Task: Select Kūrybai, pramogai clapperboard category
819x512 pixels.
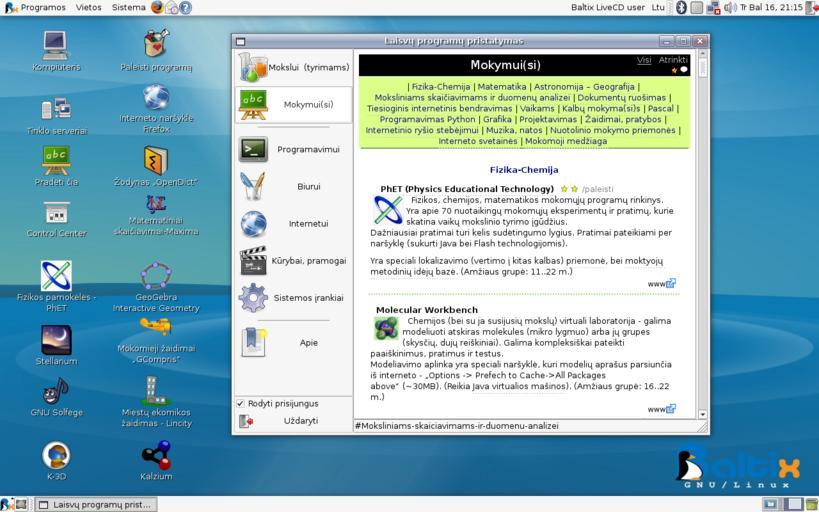Action: tap(293, 261)
